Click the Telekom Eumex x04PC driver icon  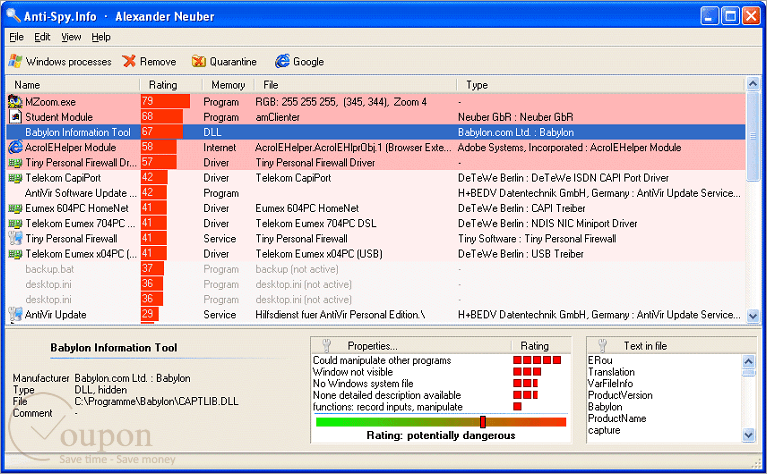[x=15, y=254]
